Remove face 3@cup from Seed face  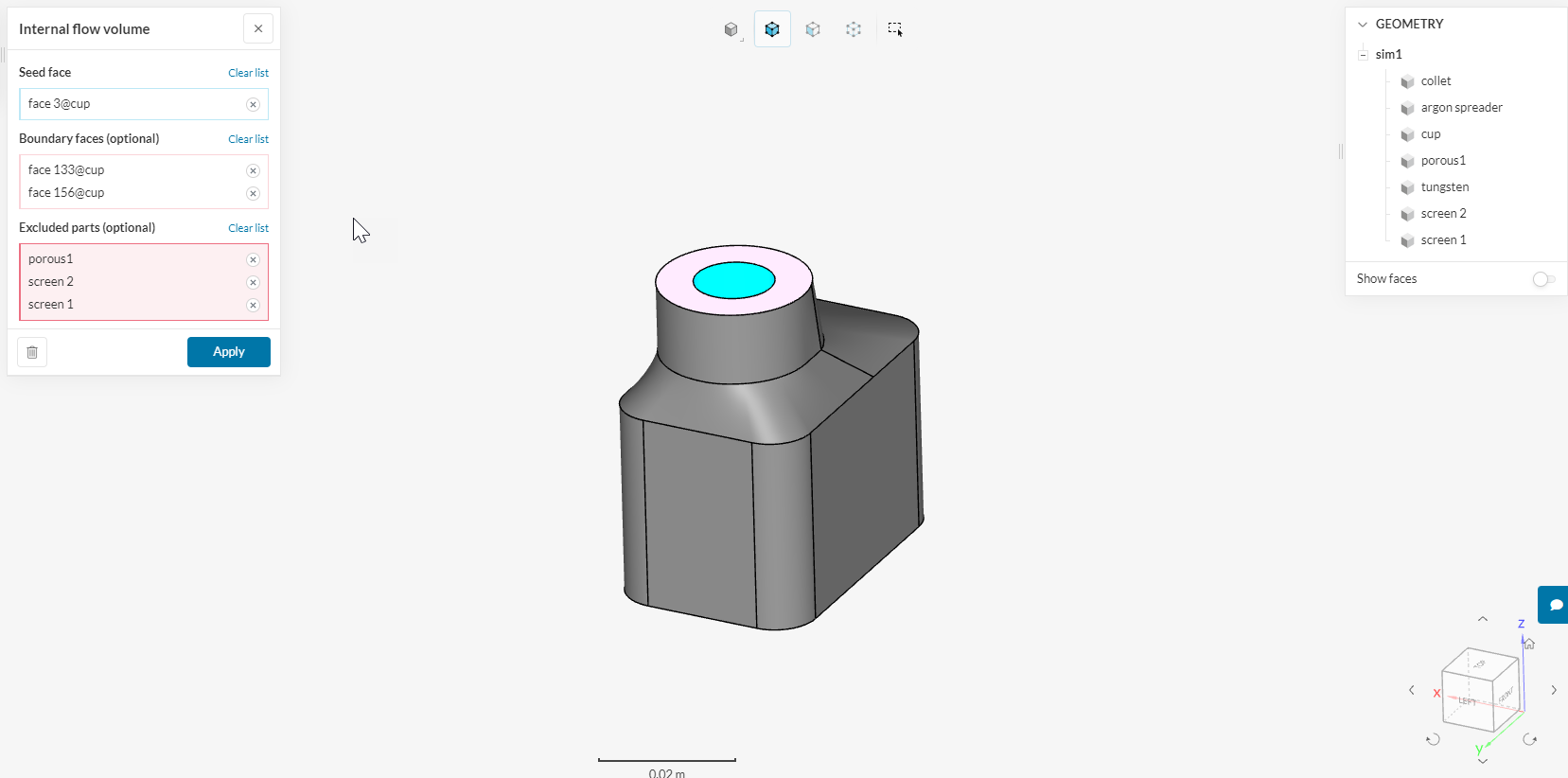pos(253,104)
